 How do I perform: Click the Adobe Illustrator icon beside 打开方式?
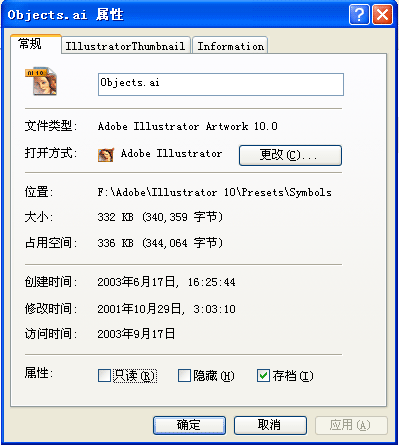point(106,155)
